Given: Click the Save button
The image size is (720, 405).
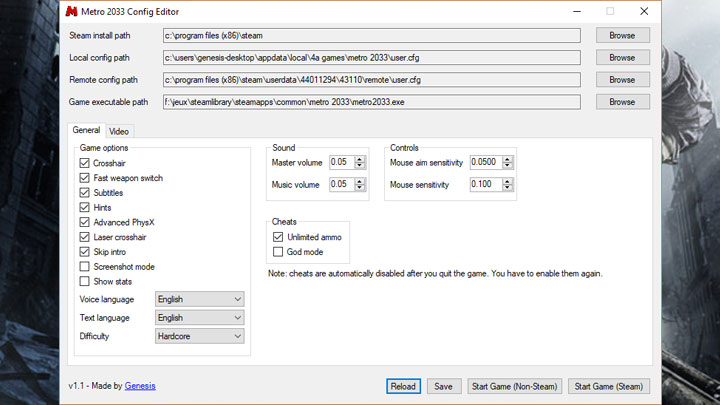Looking at the screenshot, I should (x=443, y=386).
